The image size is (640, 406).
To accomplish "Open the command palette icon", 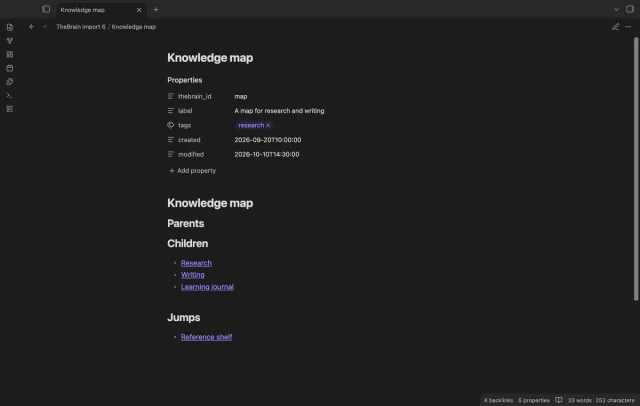I will (x=10, y=95).
